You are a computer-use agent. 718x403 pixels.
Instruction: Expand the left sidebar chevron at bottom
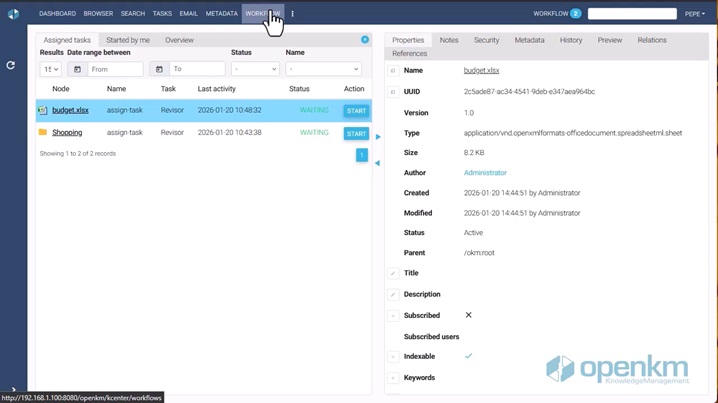coord(13,389)
